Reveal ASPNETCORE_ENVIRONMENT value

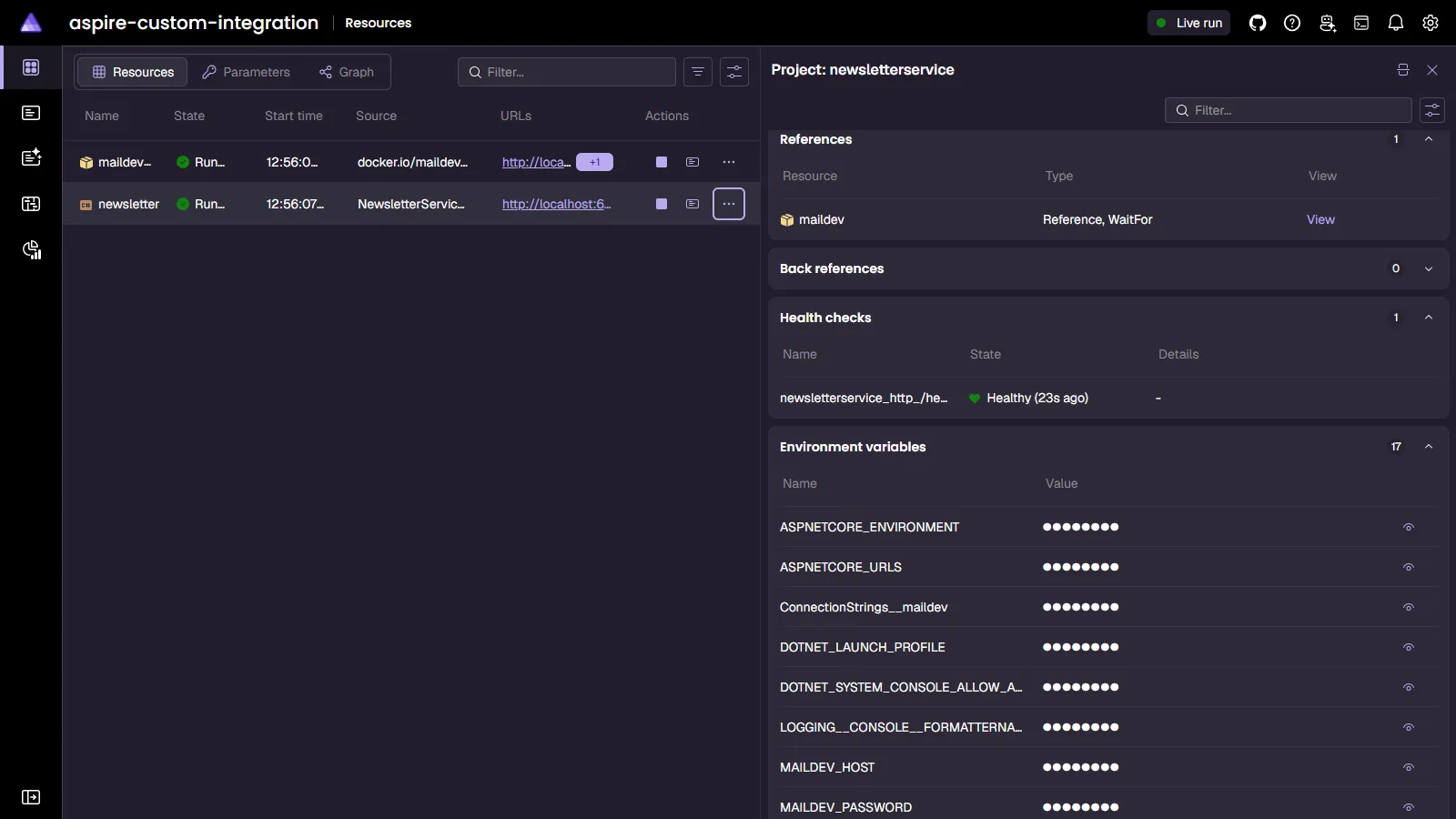click(x=1409, y=527)
